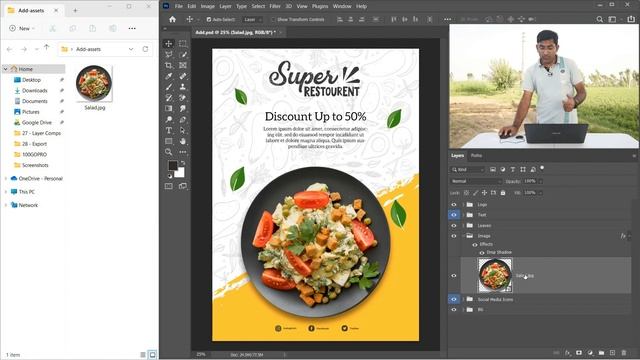Open the Edit Toolbar three-dots button
This screenshot has height=360, width=640.
tap(182, 152)
